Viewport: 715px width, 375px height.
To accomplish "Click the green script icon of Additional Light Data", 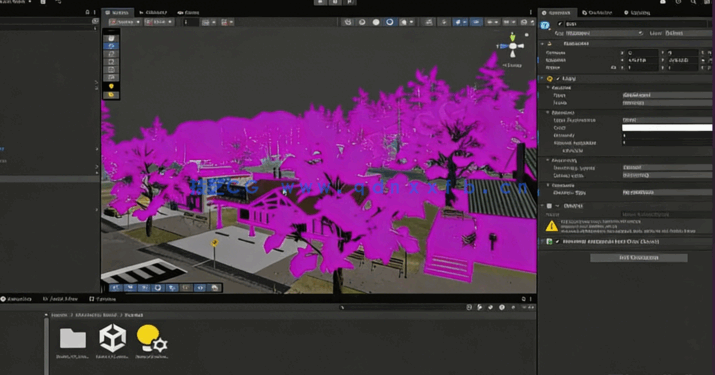I will coord(549,241).
